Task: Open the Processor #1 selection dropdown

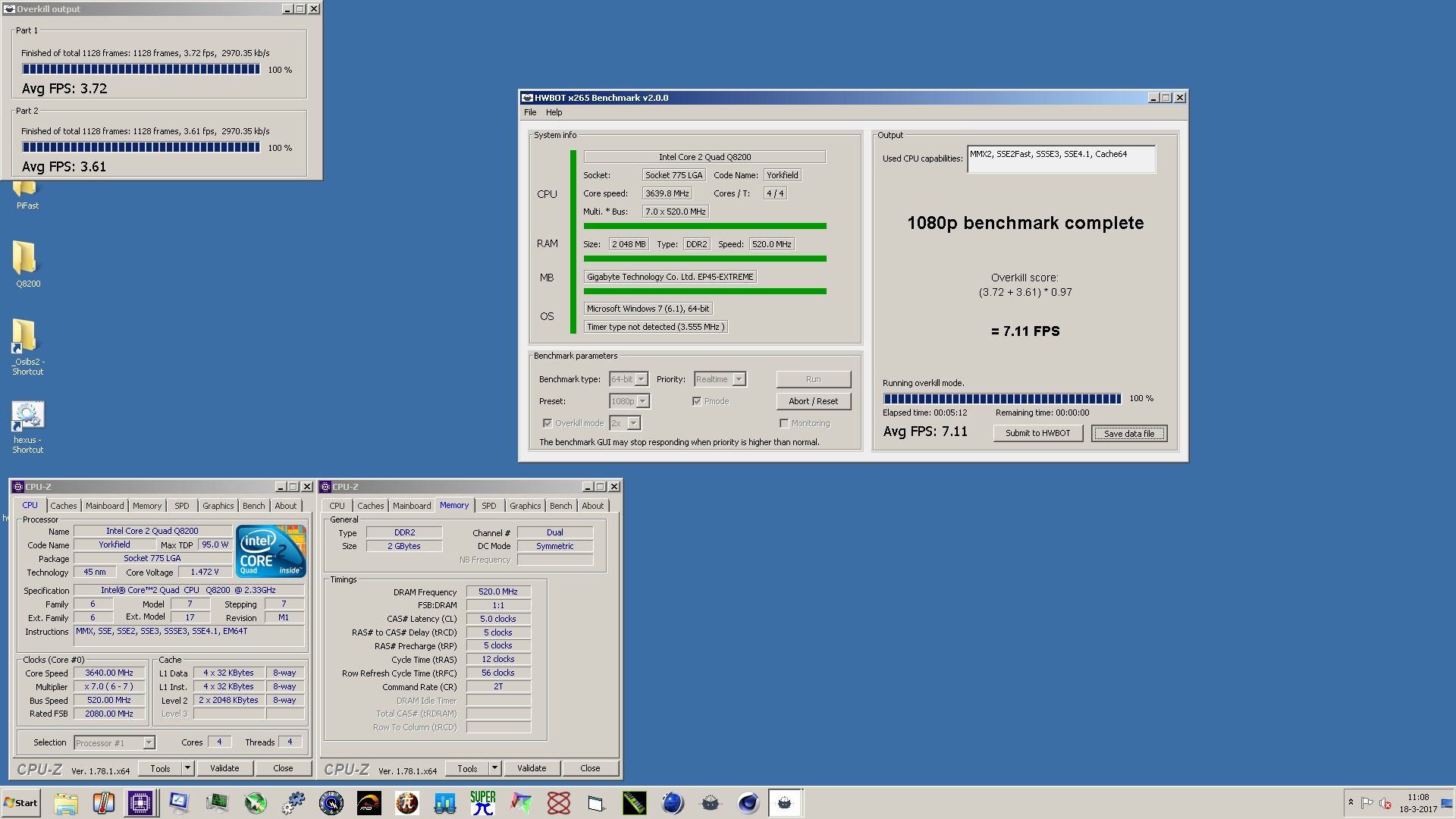Action: (x=115, y=743)
